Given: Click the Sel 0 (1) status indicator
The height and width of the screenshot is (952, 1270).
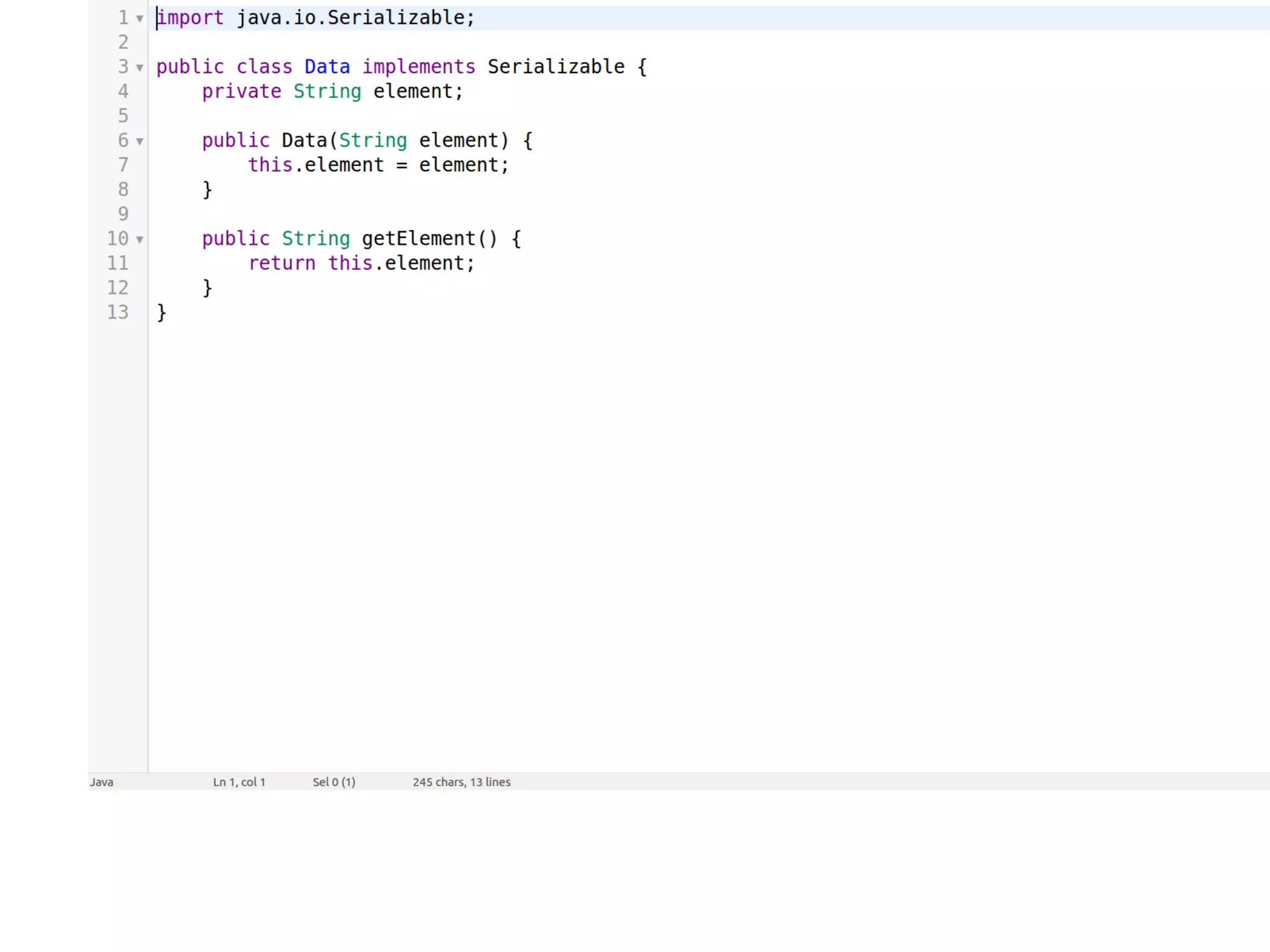Looking at the screenshot, I should click(x=334, y=782).
